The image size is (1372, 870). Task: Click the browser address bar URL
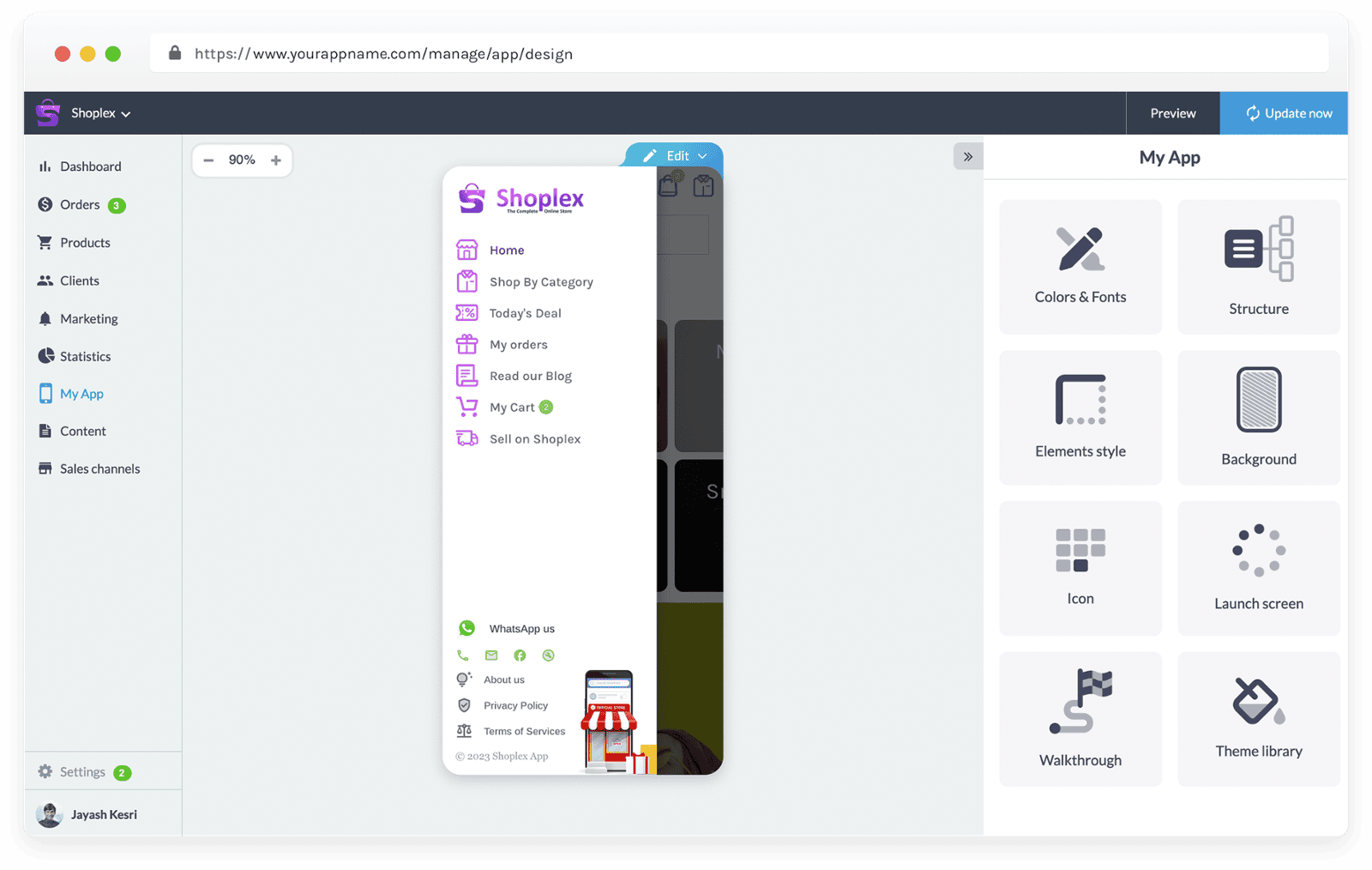(x=383, y=53)
